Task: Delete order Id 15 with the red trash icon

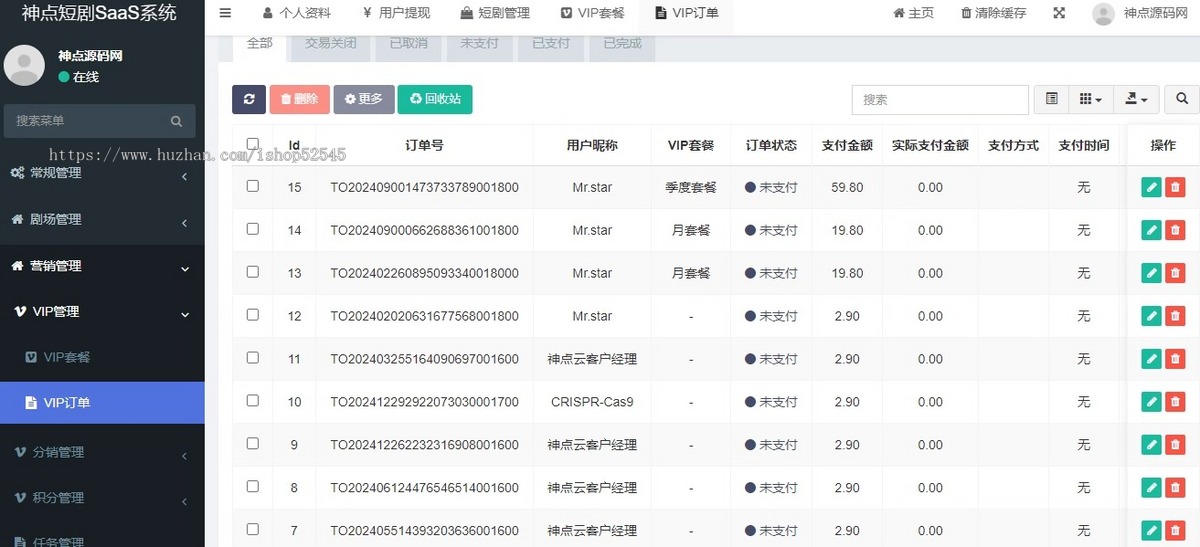Action: click(x=1175, y=187)
